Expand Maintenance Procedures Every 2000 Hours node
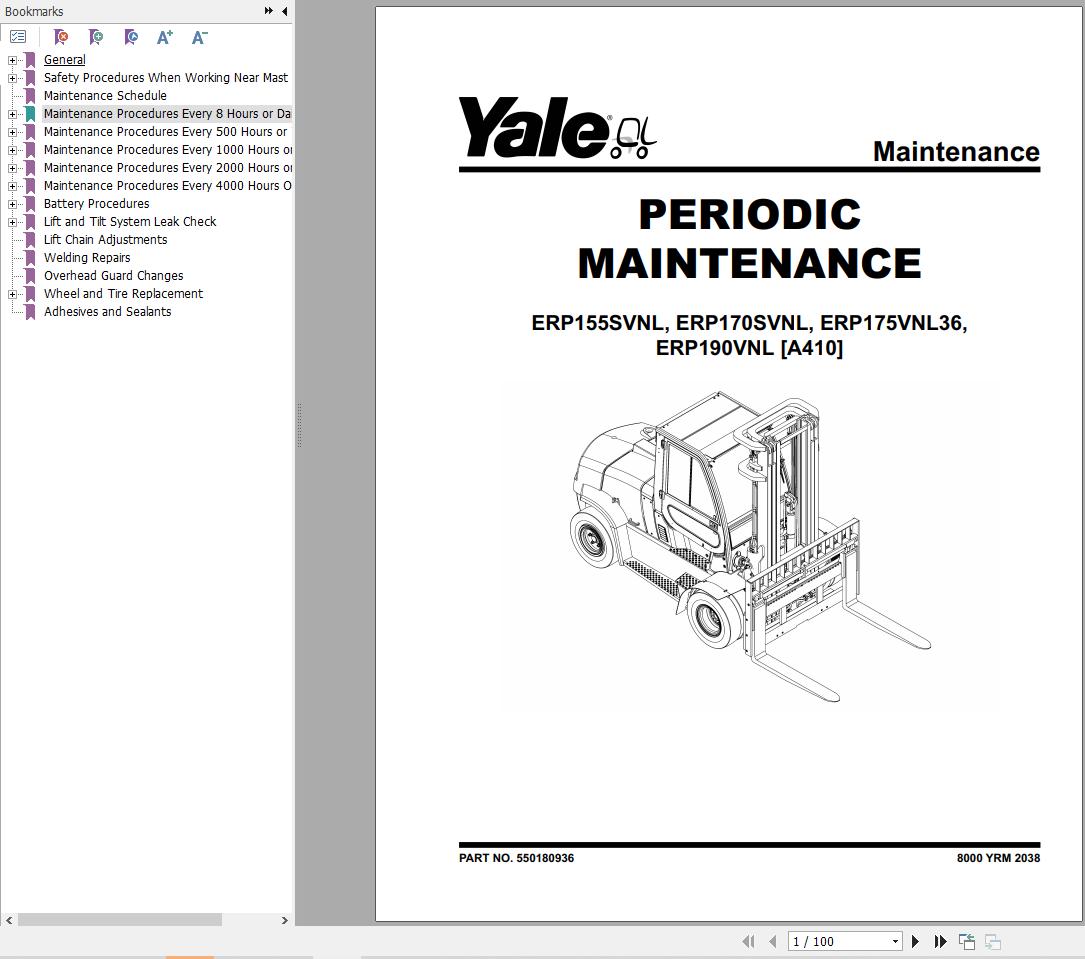Viewport: 1085px width, 959px height. pyautogui.click(x=12, y=168)
